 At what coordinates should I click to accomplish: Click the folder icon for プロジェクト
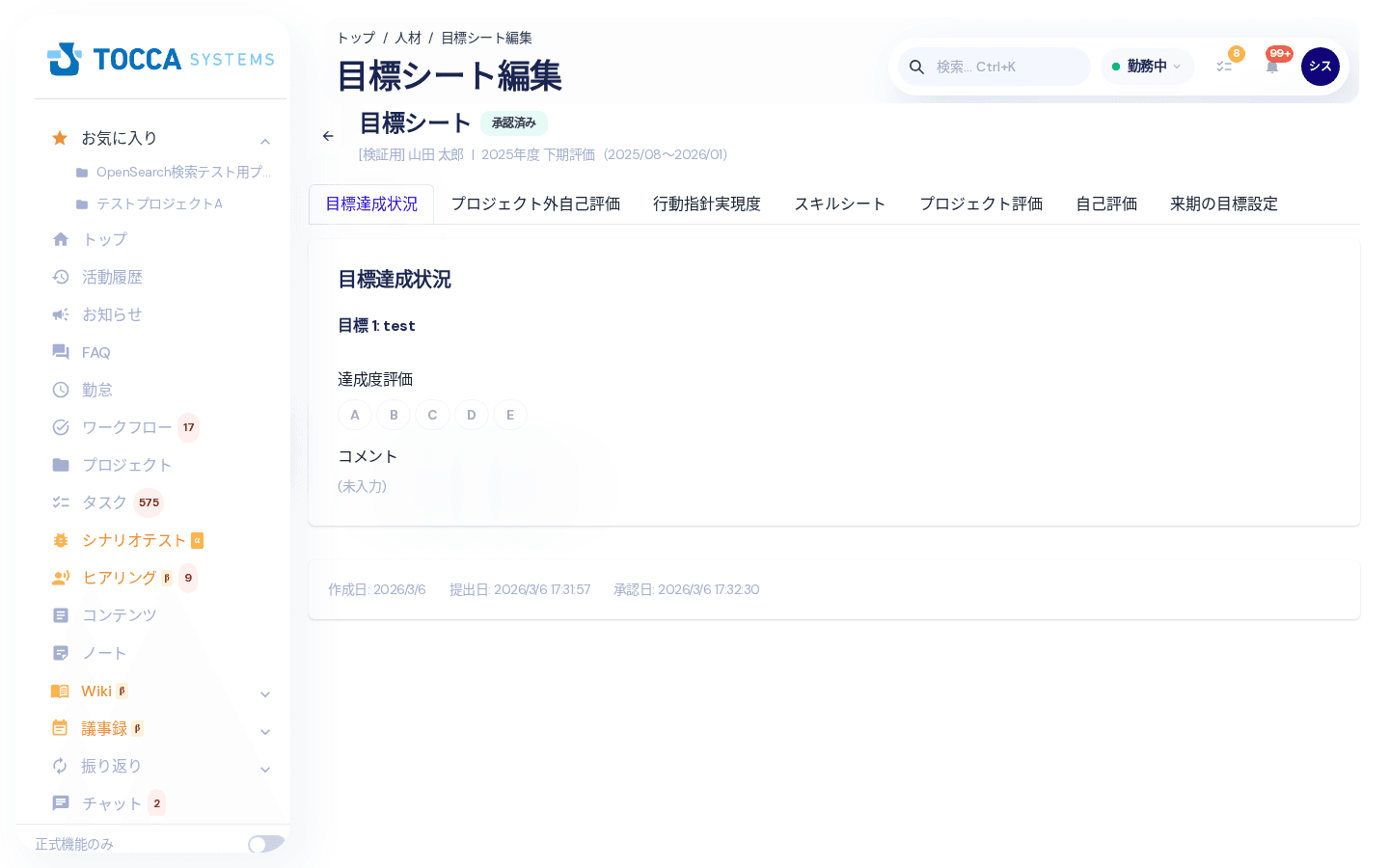click(61, 465)
